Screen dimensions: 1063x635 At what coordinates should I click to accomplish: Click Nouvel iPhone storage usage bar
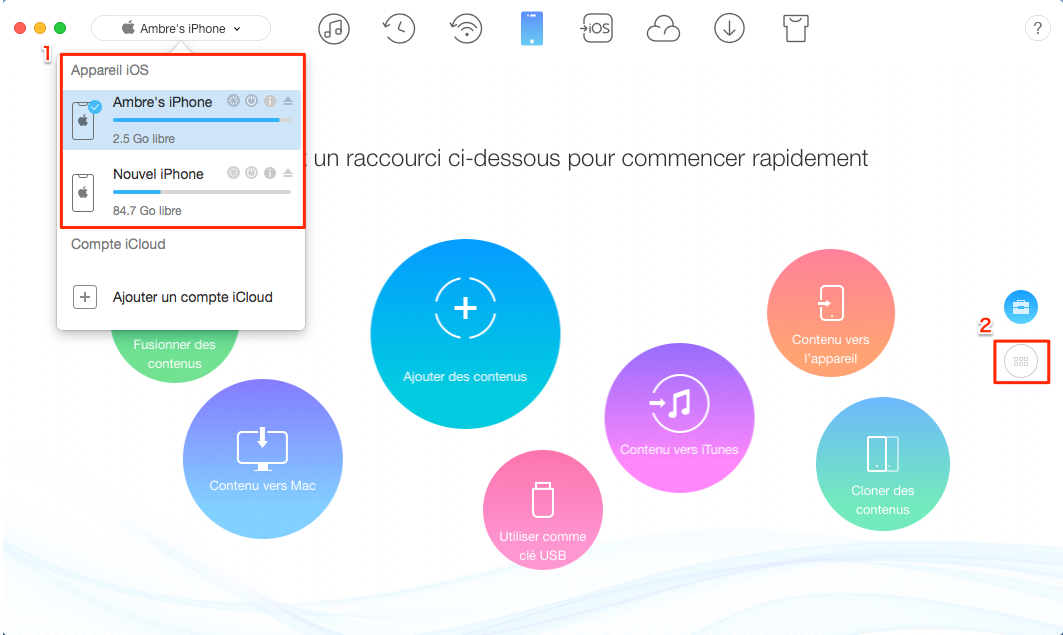click(202, 192)
